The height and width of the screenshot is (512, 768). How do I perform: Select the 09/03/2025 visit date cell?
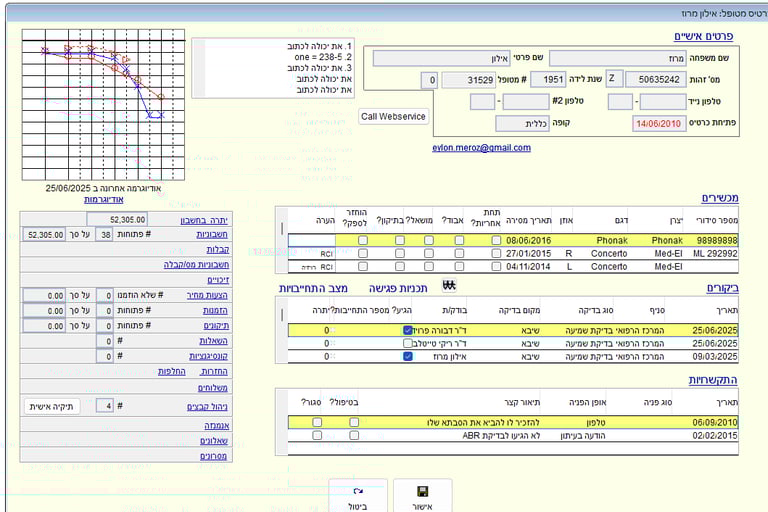coord(715,357)
